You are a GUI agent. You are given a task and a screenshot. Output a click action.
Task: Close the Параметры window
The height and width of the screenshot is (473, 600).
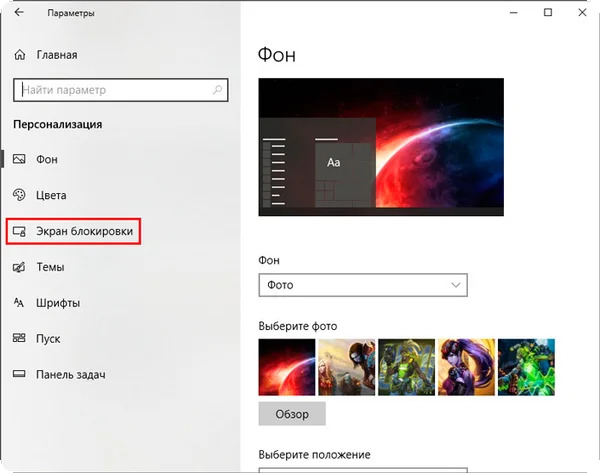coord(582,13)
